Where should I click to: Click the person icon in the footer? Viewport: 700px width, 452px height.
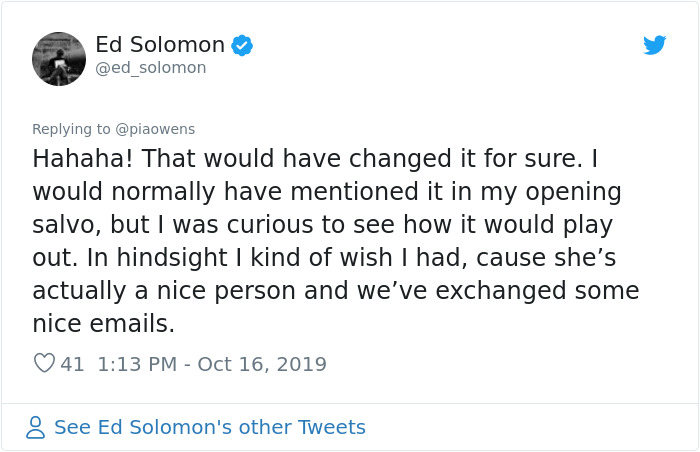coord(36,428)
